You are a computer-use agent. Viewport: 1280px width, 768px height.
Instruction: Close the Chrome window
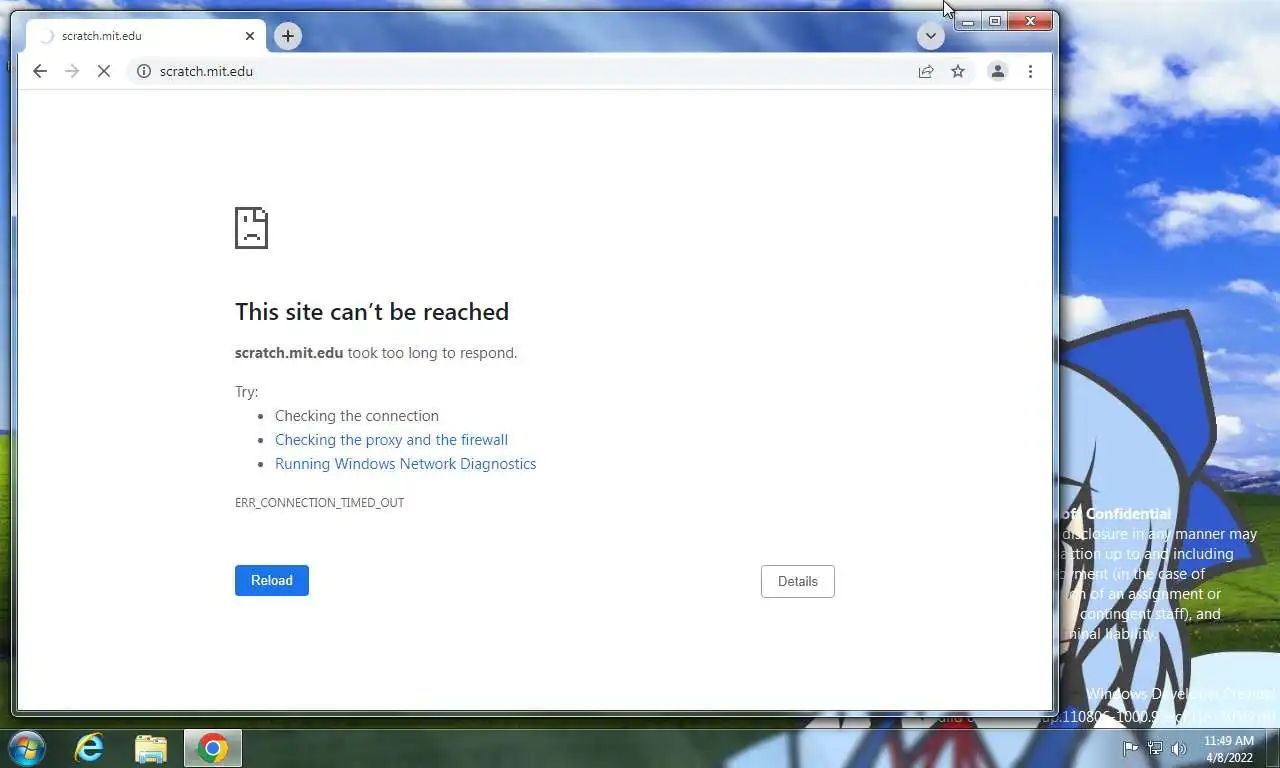point(1030,21)
